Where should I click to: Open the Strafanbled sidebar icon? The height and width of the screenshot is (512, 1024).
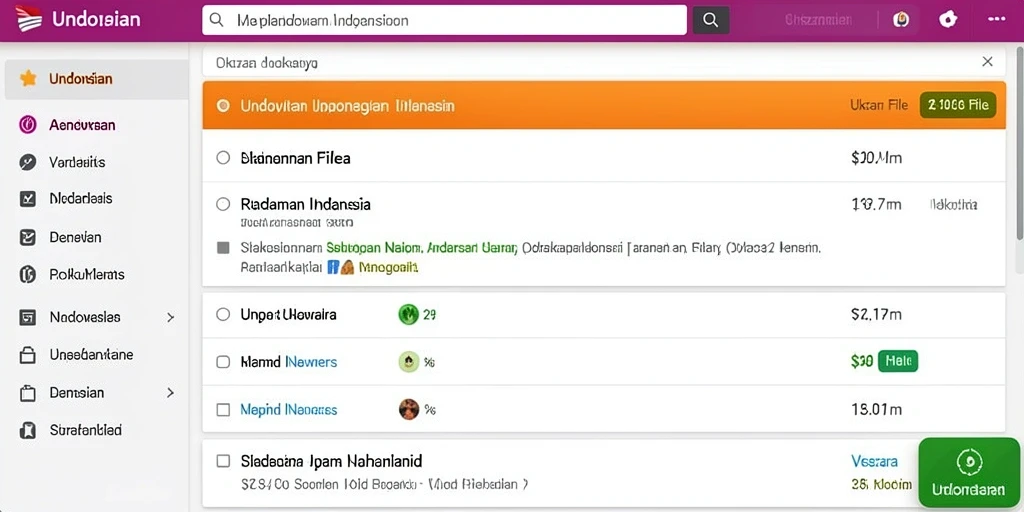(x=27, y=430)
